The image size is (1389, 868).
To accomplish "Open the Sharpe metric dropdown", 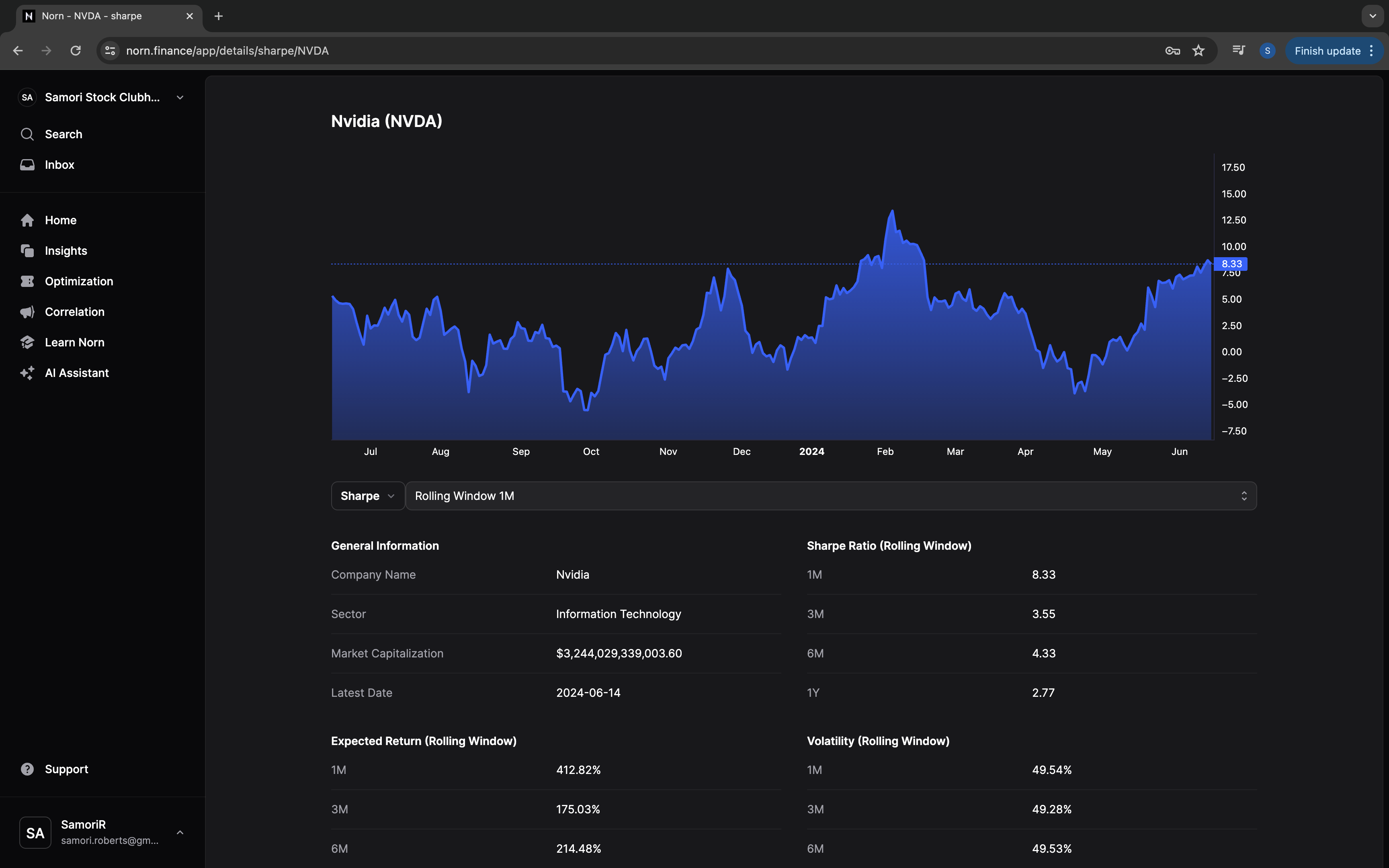I will pyautogui.click(x=367, y=496).
